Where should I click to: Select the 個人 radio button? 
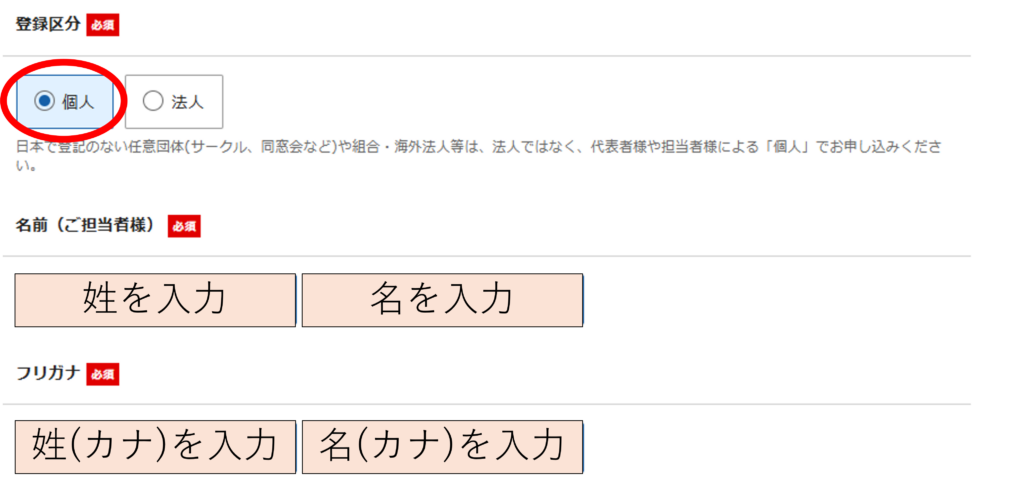(44, 100)
